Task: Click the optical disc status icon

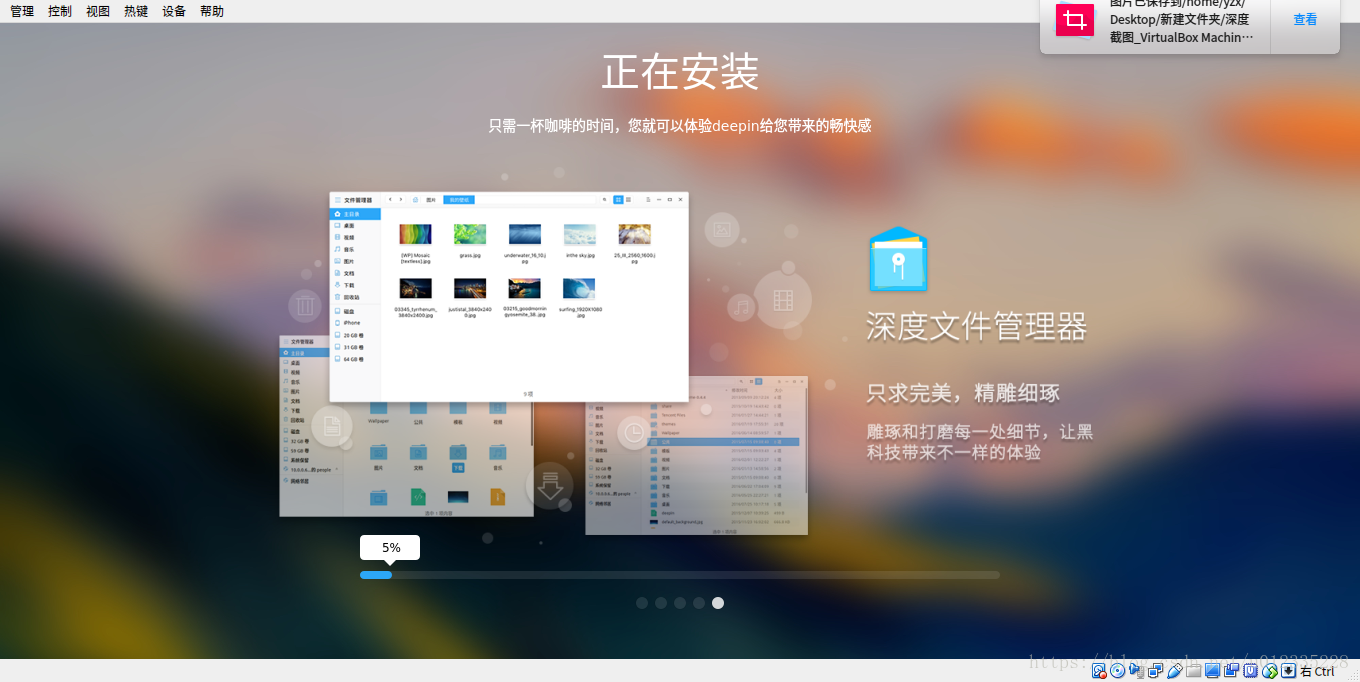Action: point(1117,671)
